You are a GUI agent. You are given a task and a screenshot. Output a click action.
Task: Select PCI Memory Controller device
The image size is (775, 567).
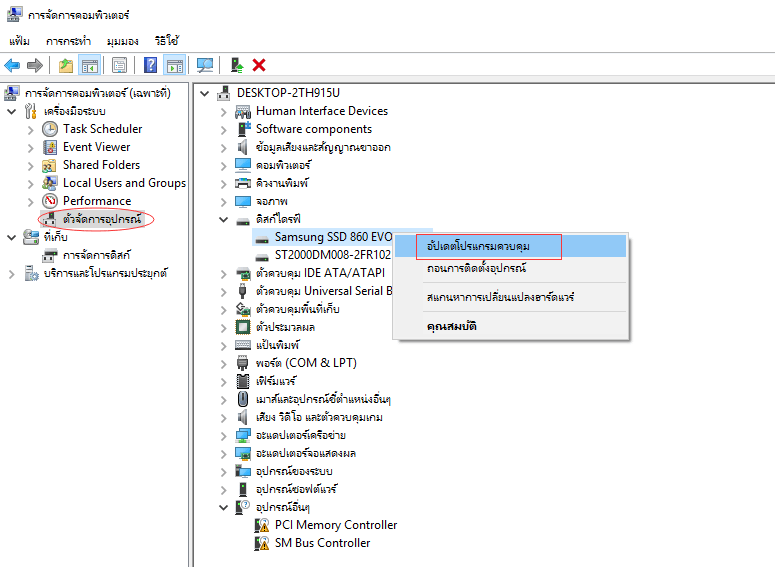point(336,525)
